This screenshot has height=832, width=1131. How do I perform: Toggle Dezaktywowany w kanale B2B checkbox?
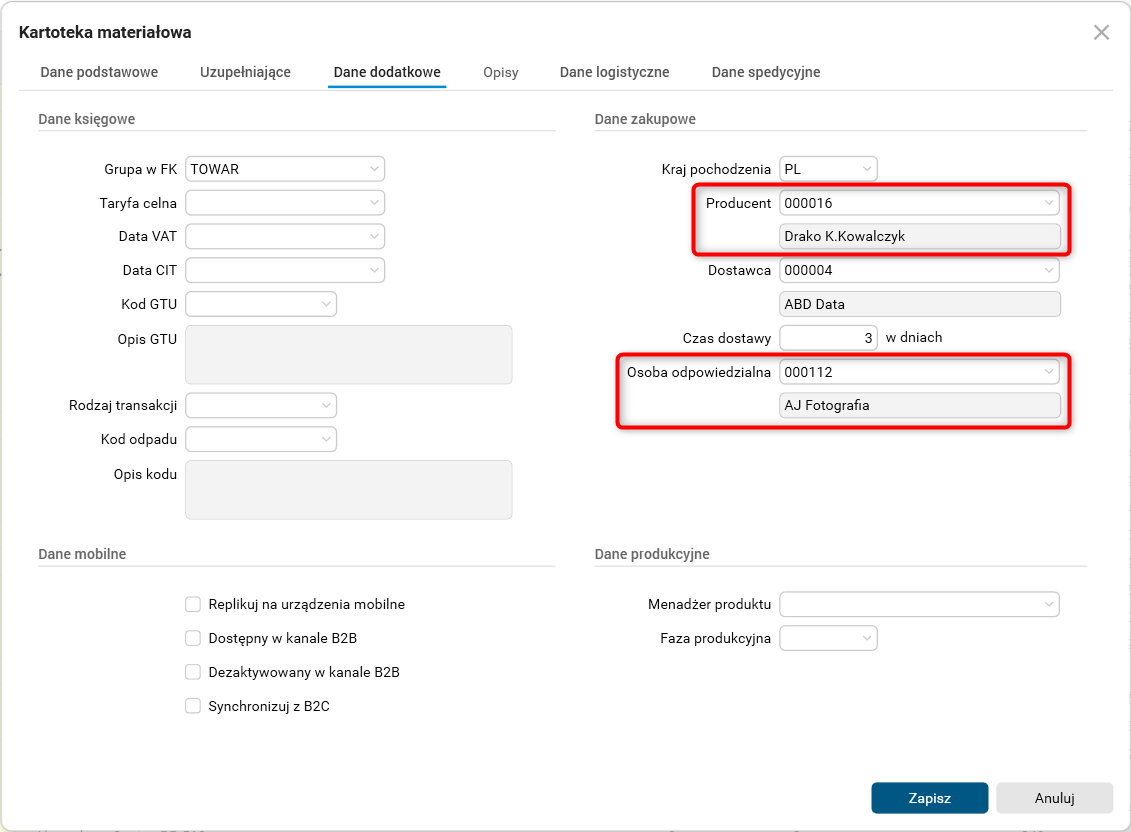click(193, 672)
